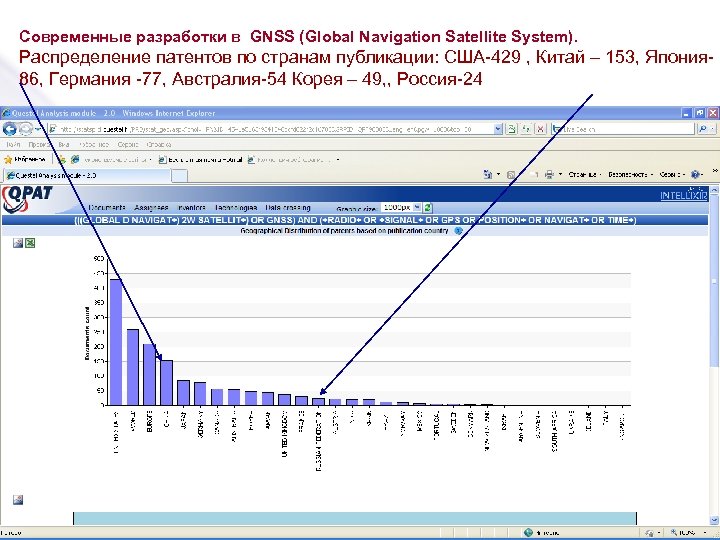Image resolution: width=720 pixels, height=540 pixels.
Task: Expand the address bar history dropdown
Action: tap(499, 129)
